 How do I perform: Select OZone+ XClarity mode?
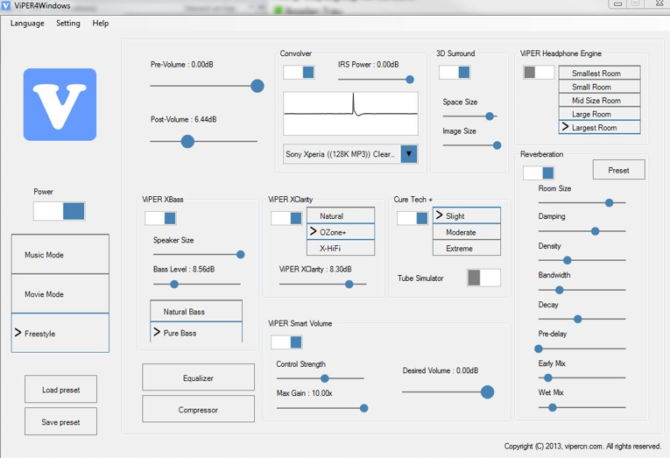[341, 232]
